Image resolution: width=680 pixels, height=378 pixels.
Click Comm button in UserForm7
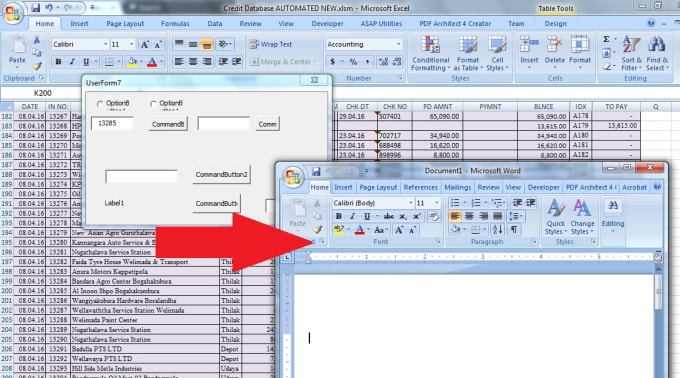[267, 124]
